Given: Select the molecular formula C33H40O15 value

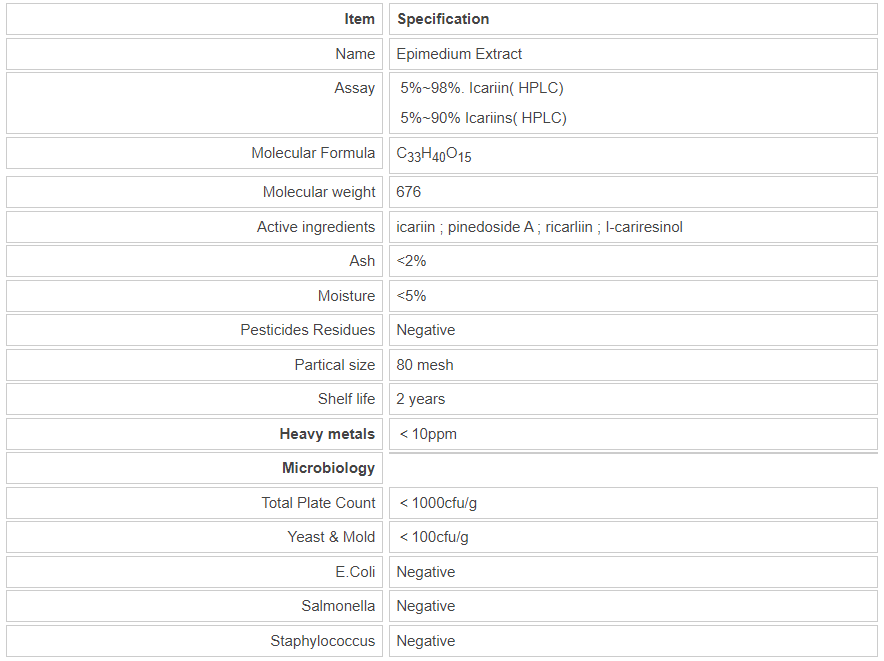Looking at the screenshot, I should tap(433, 154).
